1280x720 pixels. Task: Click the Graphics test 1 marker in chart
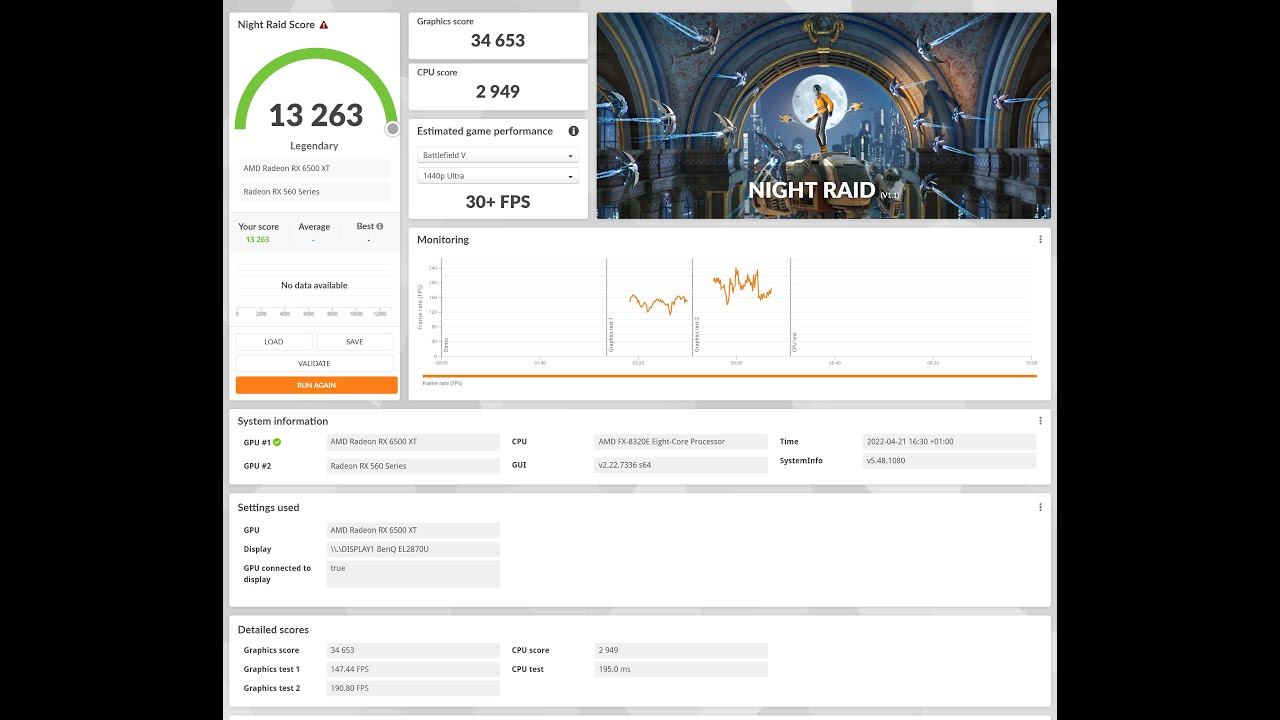(x=610, y=335)
